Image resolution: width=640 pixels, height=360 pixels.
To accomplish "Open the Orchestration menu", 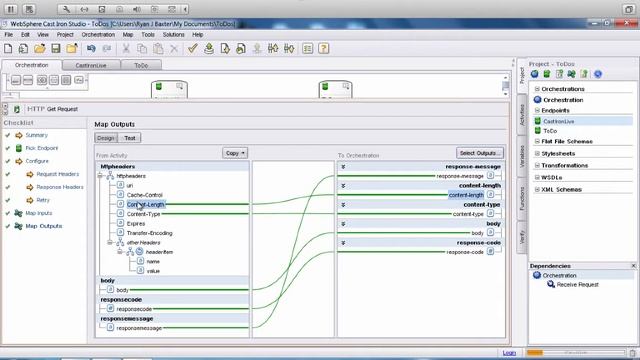I will (x=98, y=35).
